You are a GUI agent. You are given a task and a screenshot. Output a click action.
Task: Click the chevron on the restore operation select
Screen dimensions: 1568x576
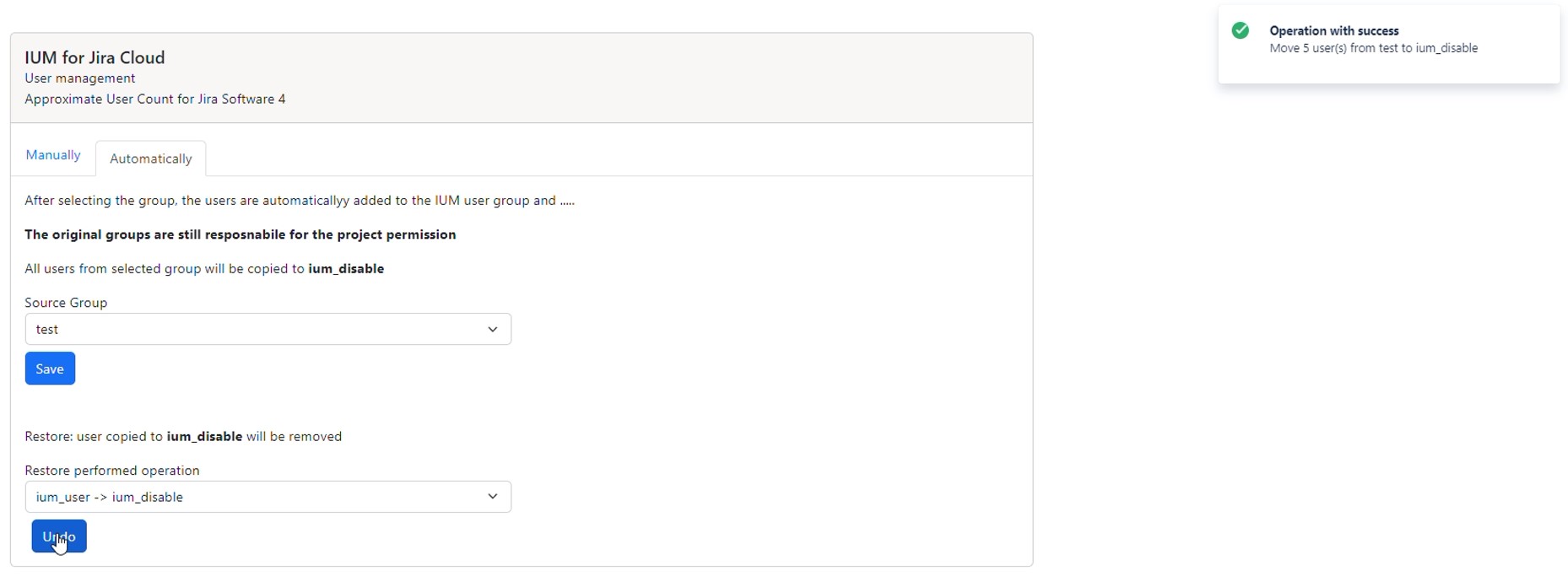pos(493,498)
